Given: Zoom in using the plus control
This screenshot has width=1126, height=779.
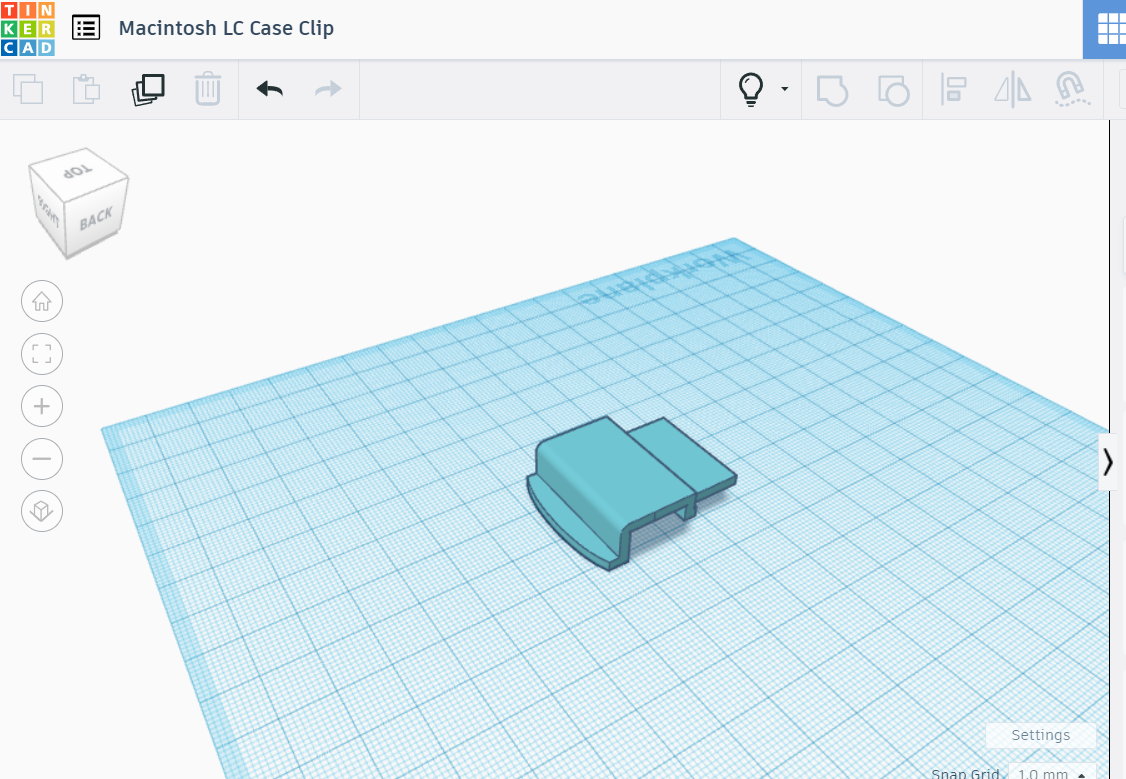Looking at the screenshot, I should [x=41, y=406].
